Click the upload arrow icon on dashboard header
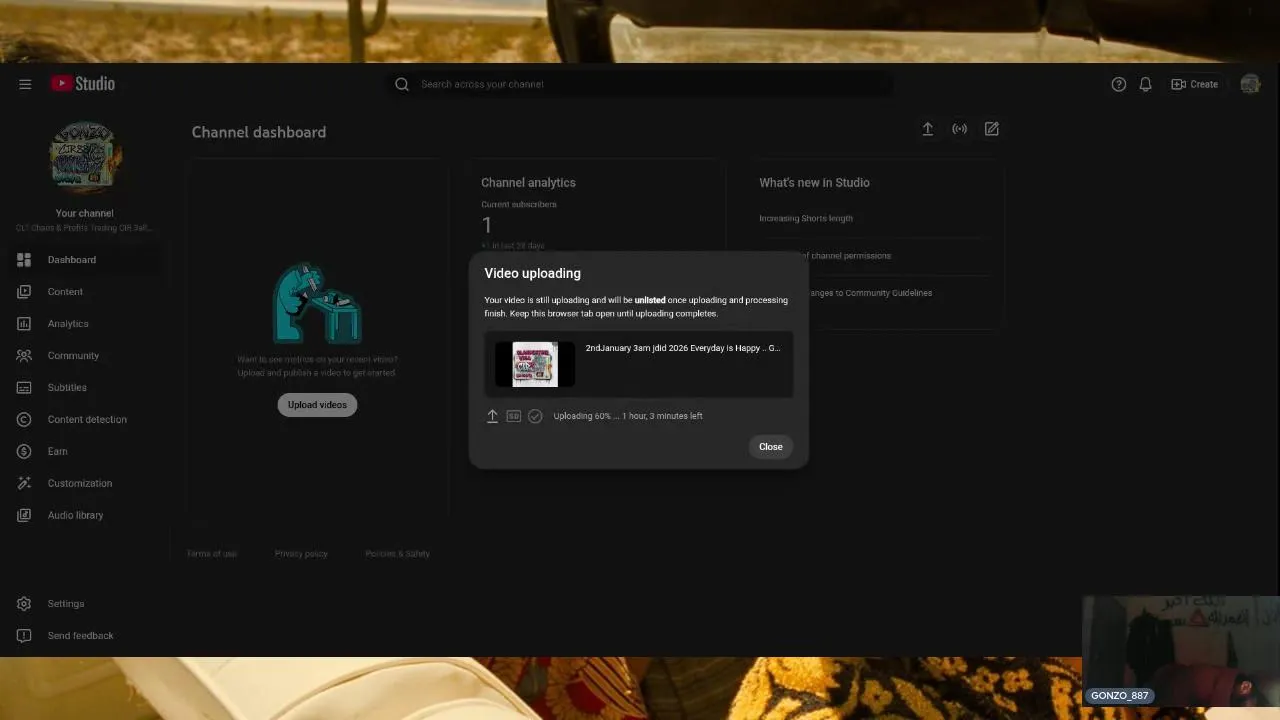 click(x=928, y=129)
